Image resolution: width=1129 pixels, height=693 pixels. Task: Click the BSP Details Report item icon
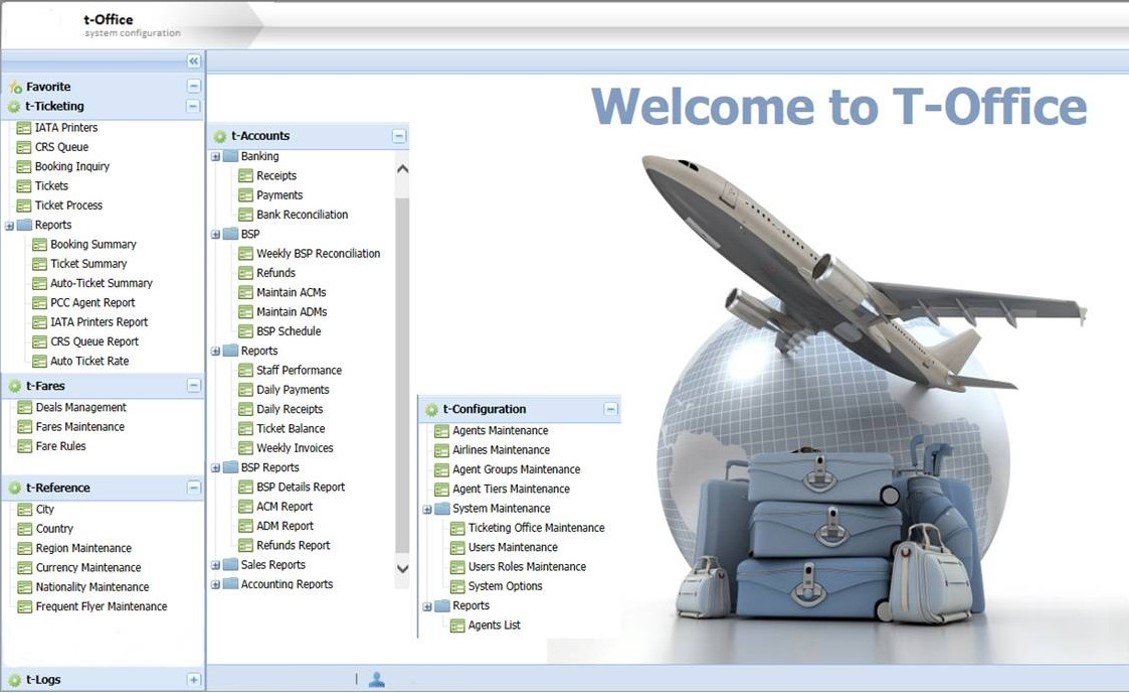click(246, 487)
